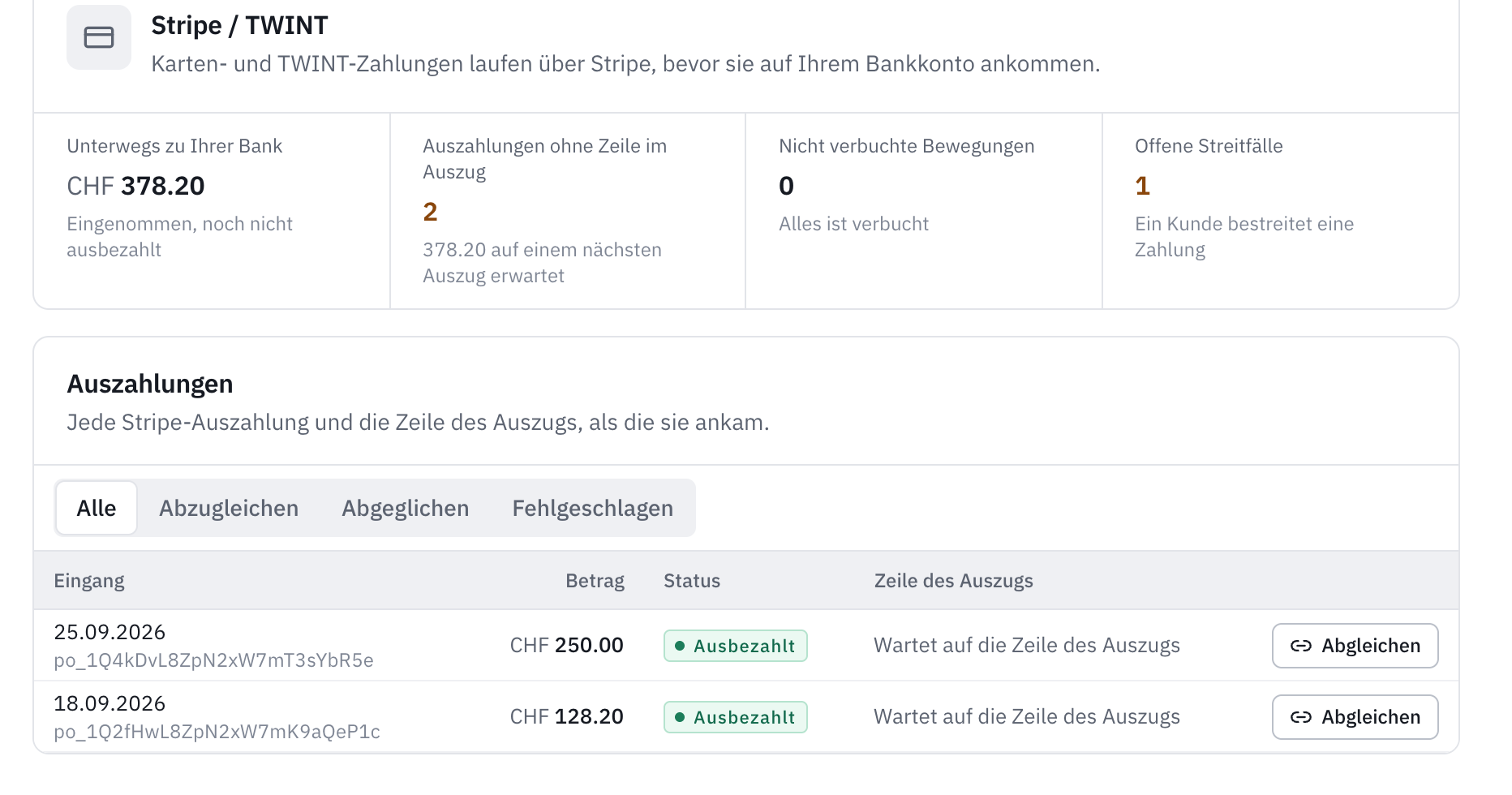Click the Ausbezahlt badge for 18.09.2026 payout
The image size is (1512, 795).
coord(736,717)
